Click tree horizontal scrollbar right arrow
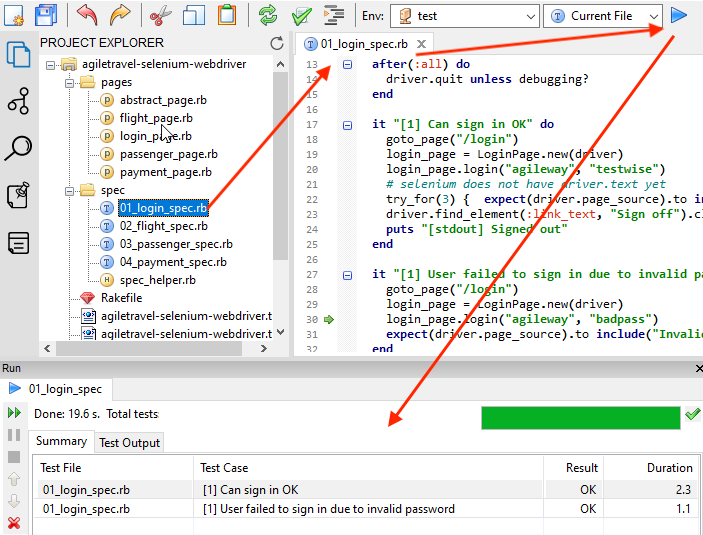Screen dimensions: 703x535 (x=264, y=348)
